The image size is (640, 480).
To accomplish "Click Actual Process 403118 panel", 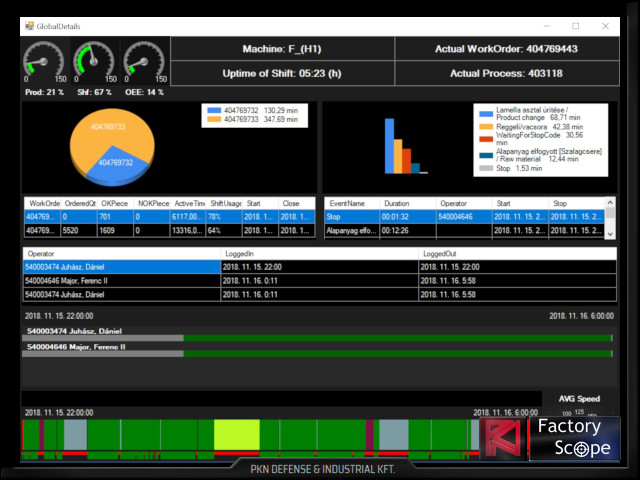I will coord(507,73).
